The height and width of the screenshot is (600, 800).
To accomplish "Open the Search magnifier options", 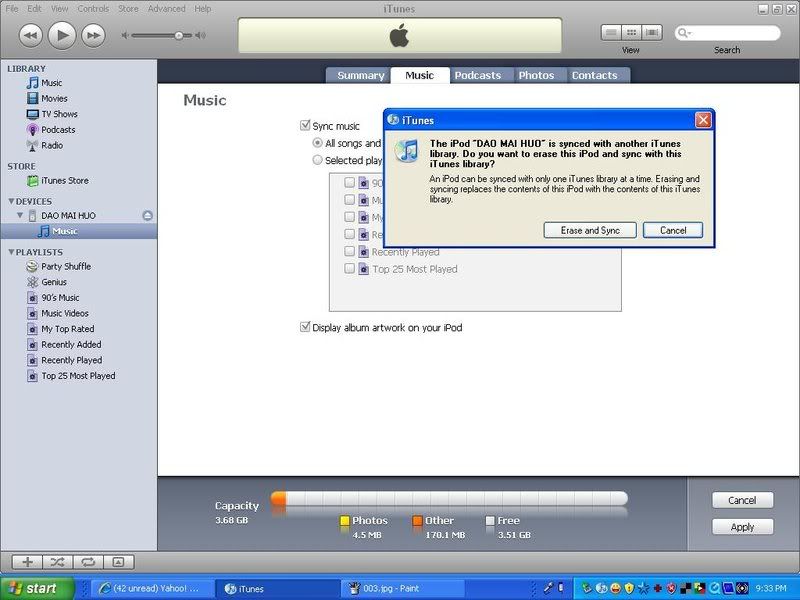I will pyautogui.click(x=684, y=33).
